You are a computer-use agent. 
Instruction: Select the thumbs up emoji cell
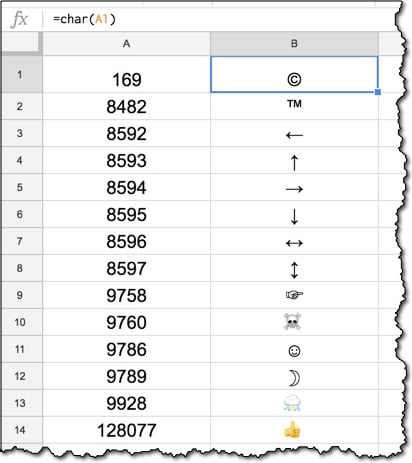pos(294,430)
